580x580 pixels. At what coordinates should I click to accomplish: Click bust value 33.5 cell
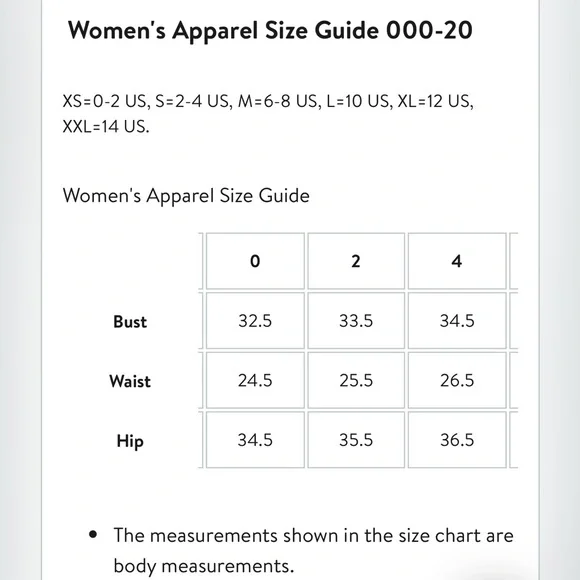tap(356, 321)
